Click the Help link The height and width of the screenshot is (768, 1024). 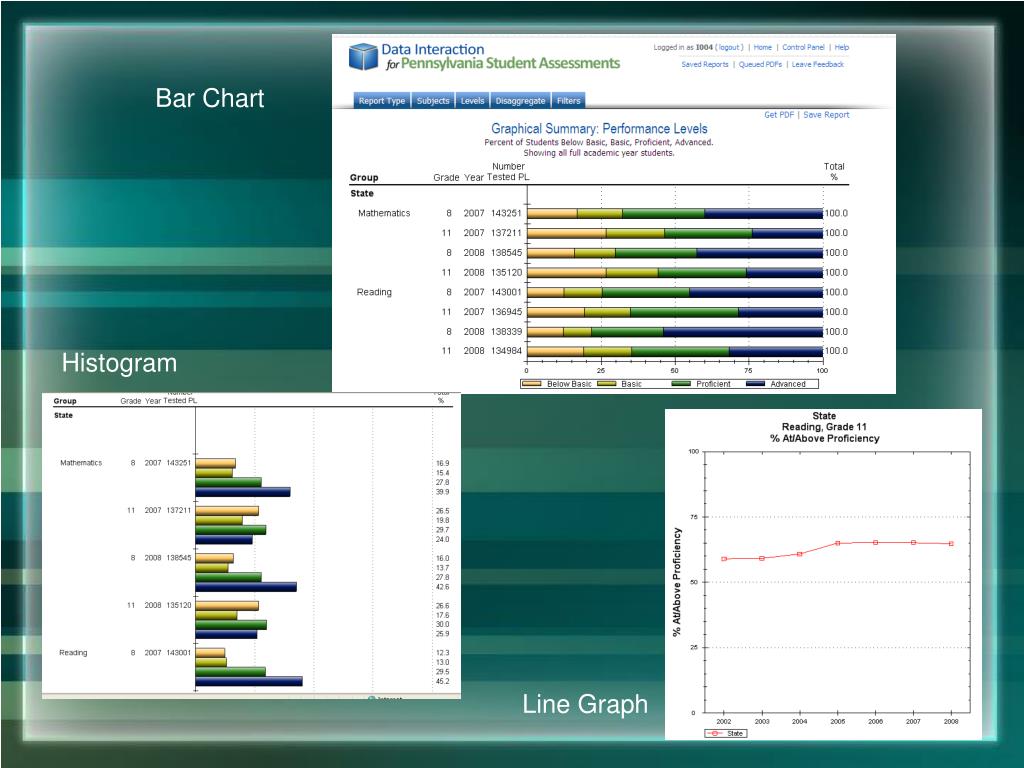[842, 47]
